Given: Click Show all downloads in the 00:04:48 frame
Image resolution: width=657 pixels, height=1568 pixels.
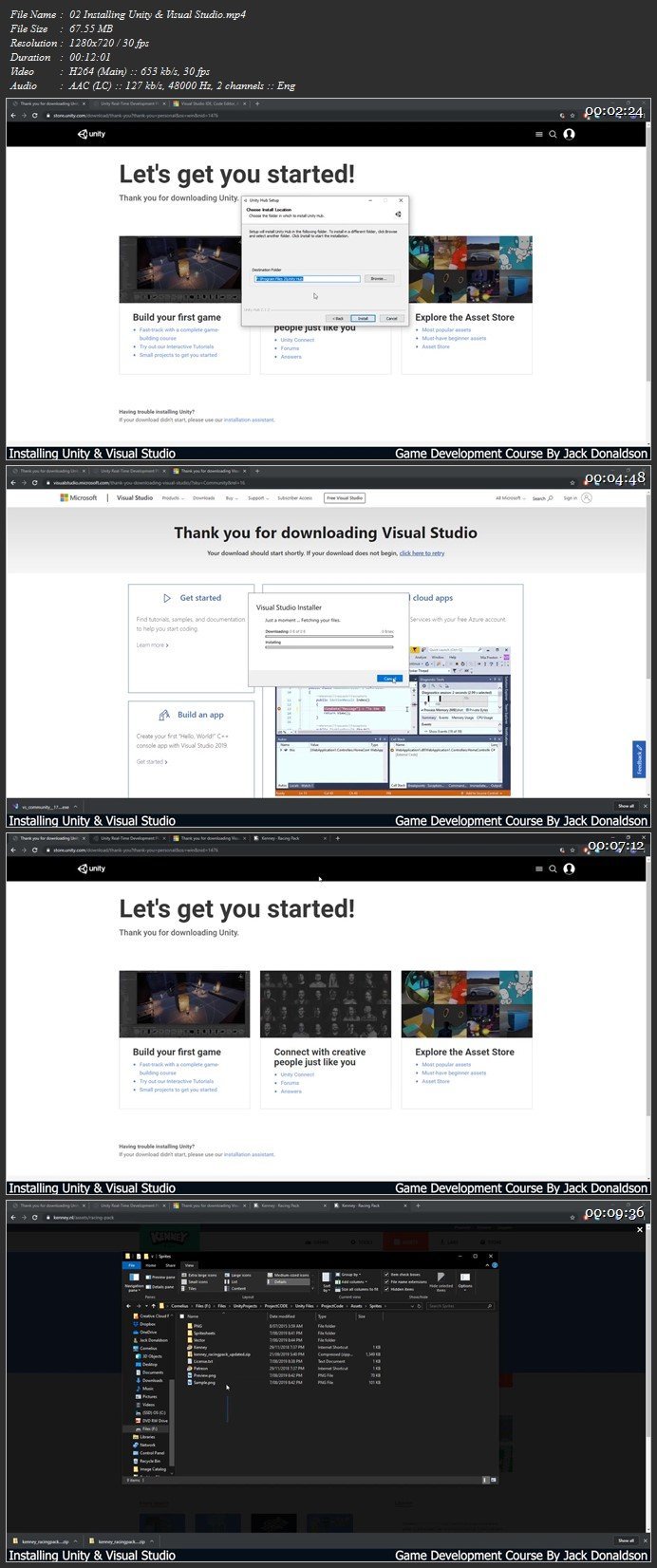Looking at the screenshot, I should coord(626,806).
